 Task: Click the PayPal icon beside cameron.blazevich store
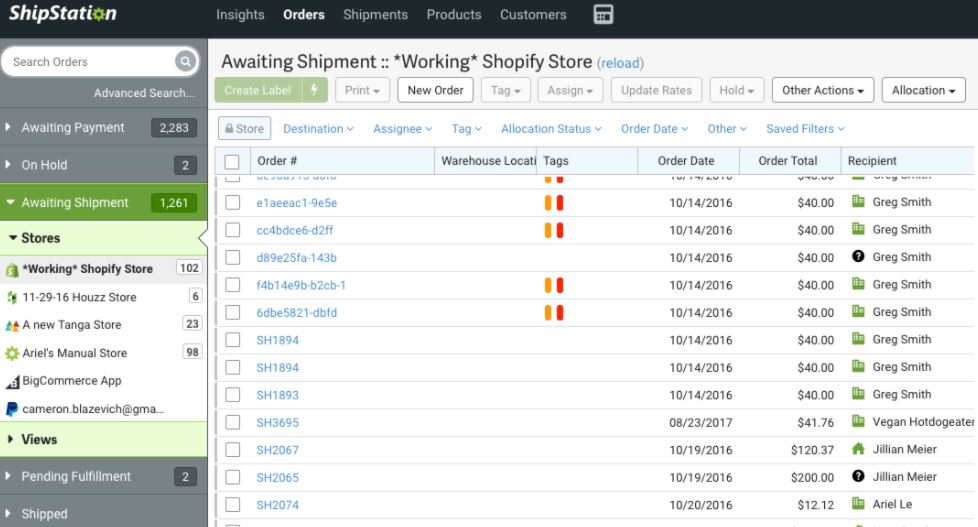click(12, 409)
